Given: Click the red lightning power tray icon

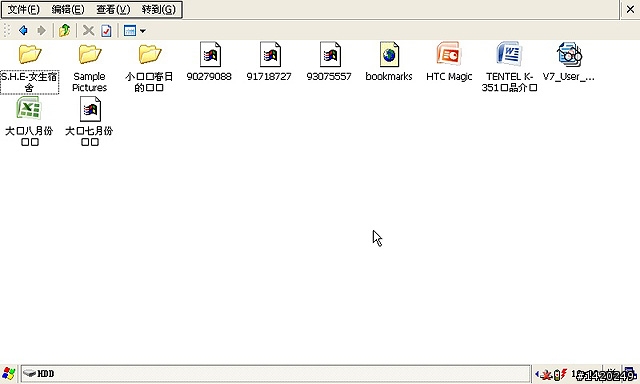Looking at the screenshot, I should point(563,373).
